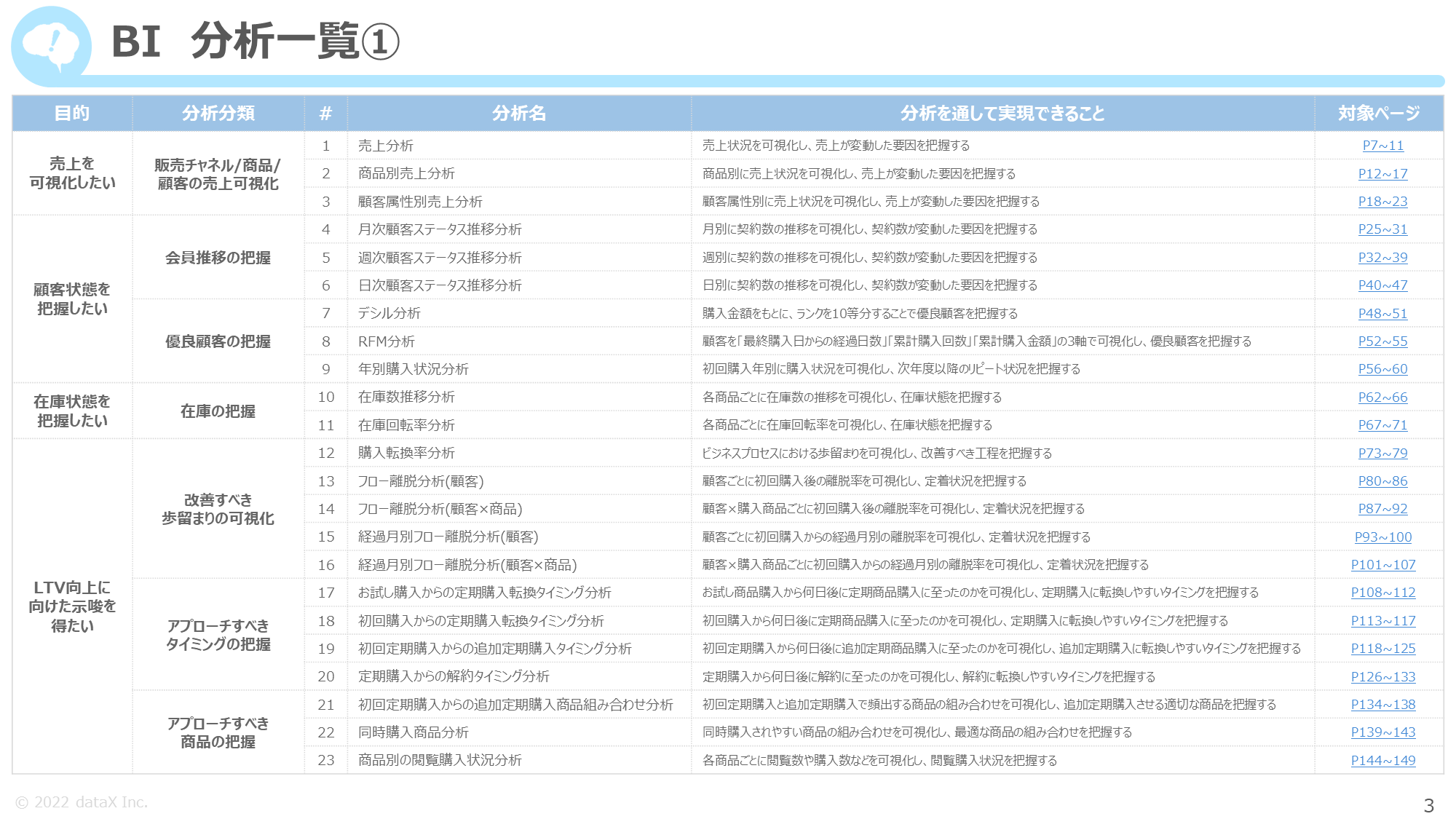Open page link P144~149
The height and width of the screenshot is (819, 1456).
pos(1382,761)
